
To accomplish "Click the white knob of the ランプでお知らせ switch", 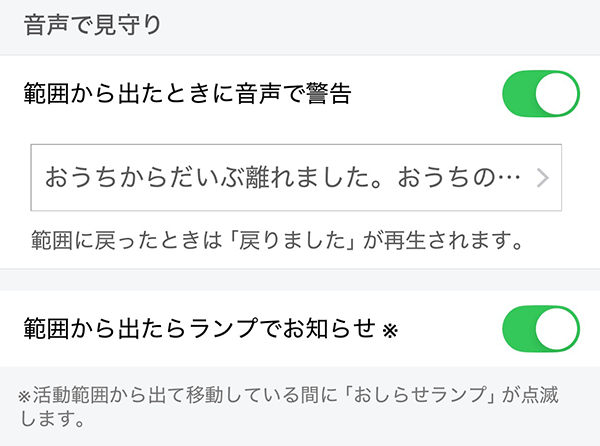I will [558, 327].
